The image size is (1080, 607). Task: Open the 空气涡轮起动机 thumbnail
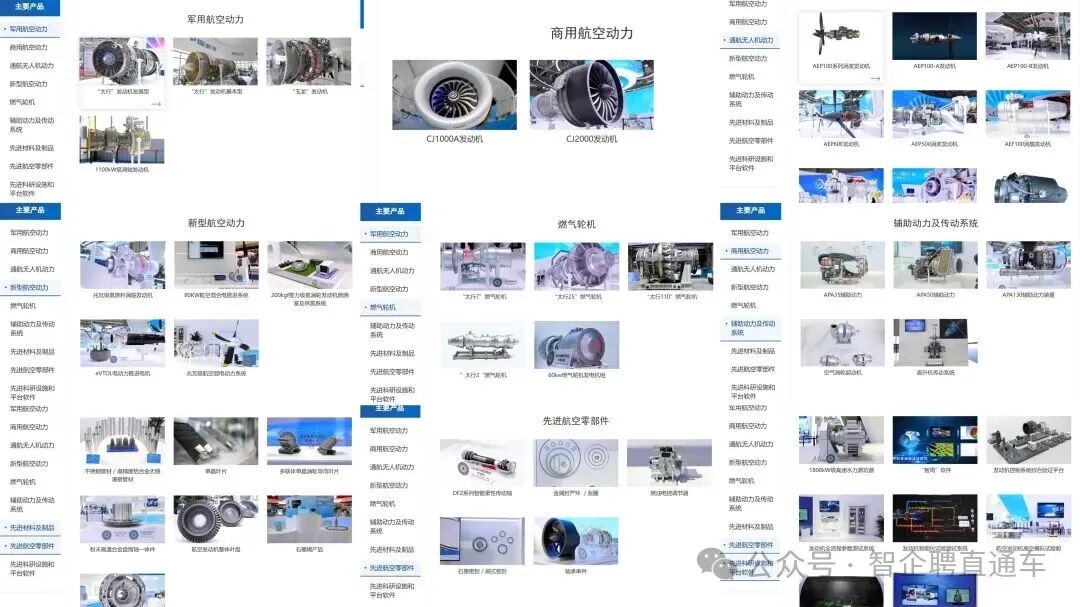pyautogui.click(x=842, y=342)
